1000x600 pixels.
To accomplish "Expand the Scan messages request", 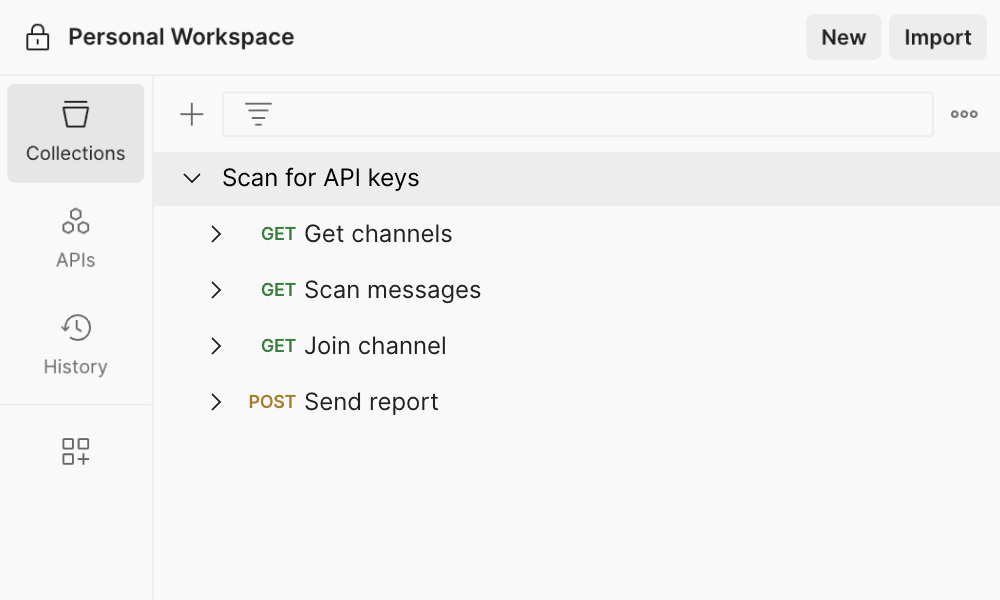I will [215, 290].
